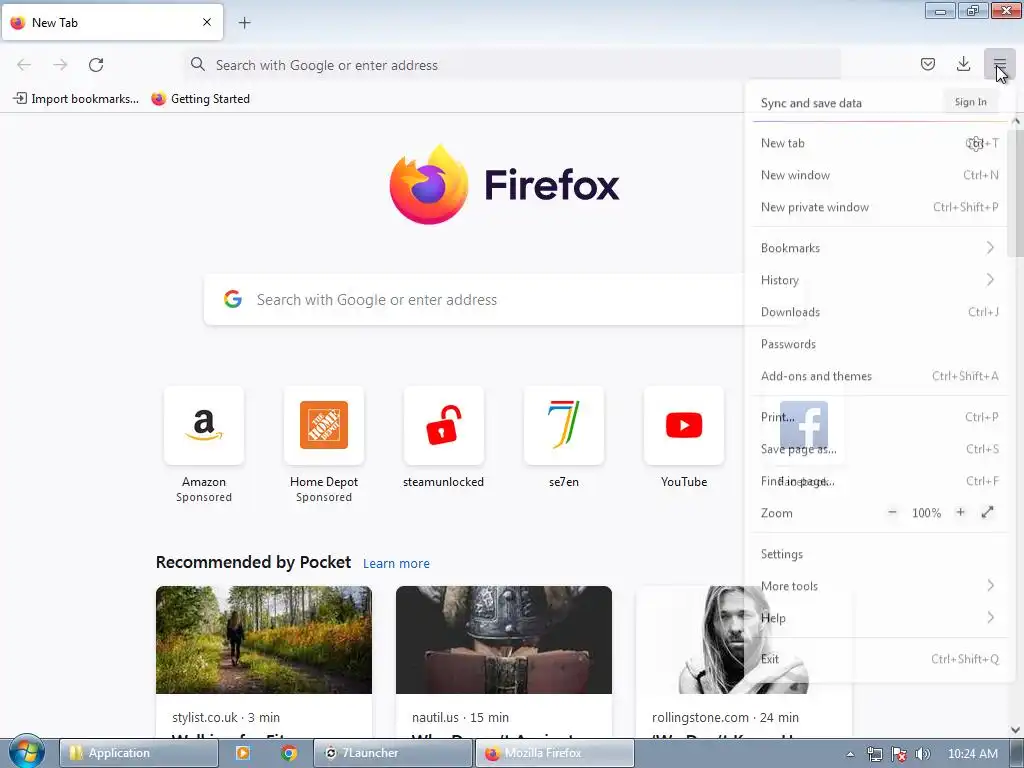Enter full screen via zoom row arrow icon
This screenshot has width=1024, height=768.
click(987, 513)
